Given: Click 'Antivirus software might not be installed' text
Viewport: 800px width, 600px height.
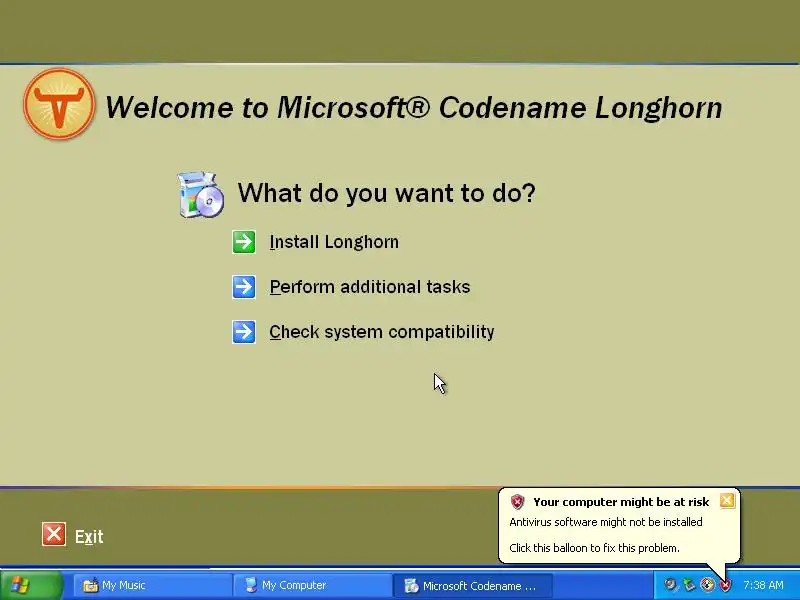Looking at the screenshot, I should 606,522.
